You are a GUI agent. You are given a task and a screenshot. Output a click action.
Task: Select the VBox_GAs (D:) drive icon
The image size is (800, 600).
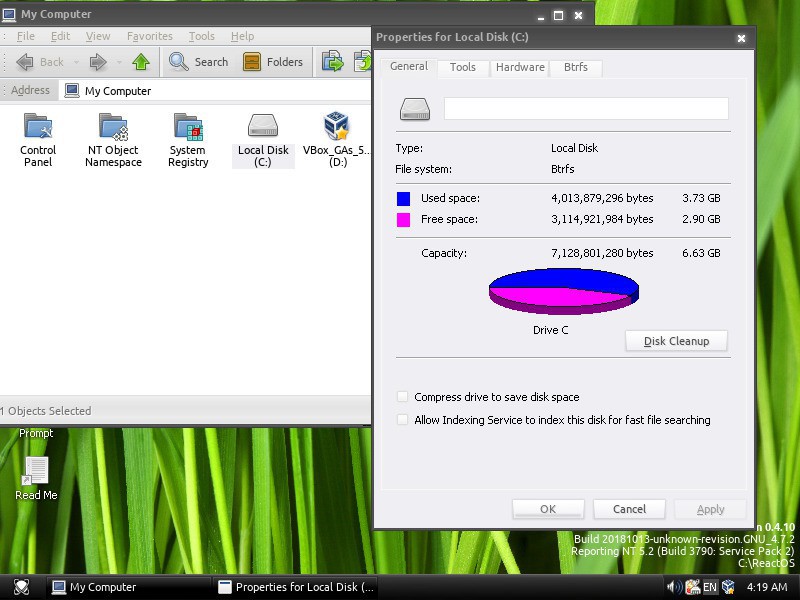pyautogui.click(x=337, y=128)
